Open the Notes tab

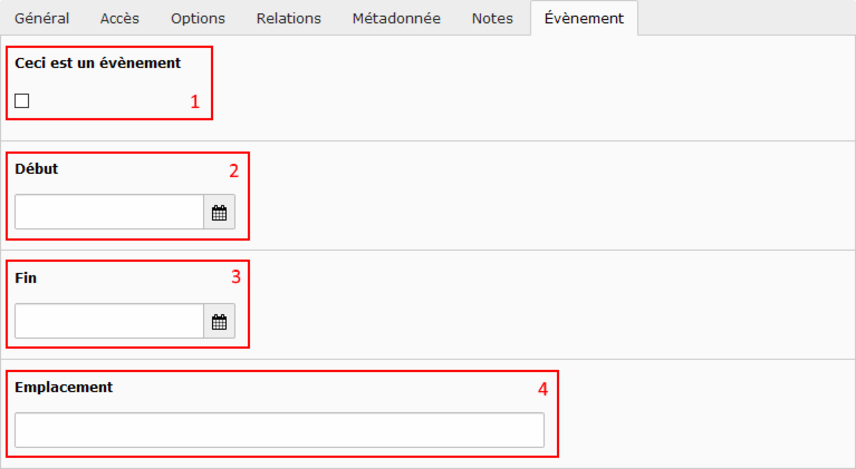coord(492,18)
